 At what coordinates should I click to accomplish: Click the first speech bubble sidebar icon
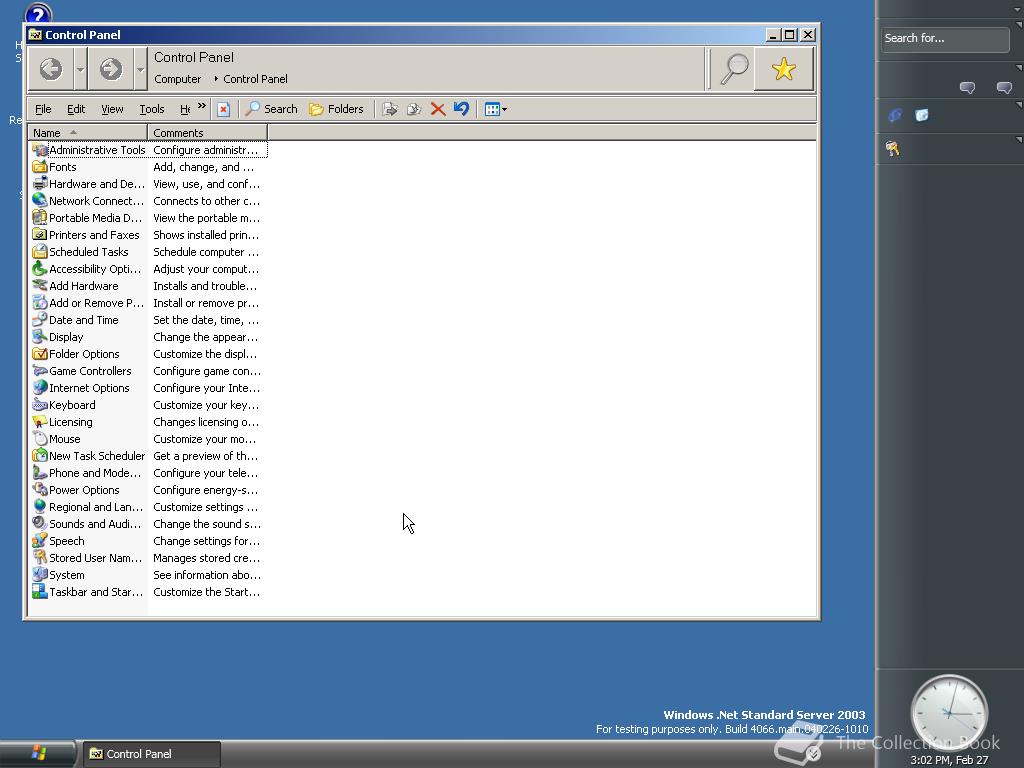pos(967,88)
